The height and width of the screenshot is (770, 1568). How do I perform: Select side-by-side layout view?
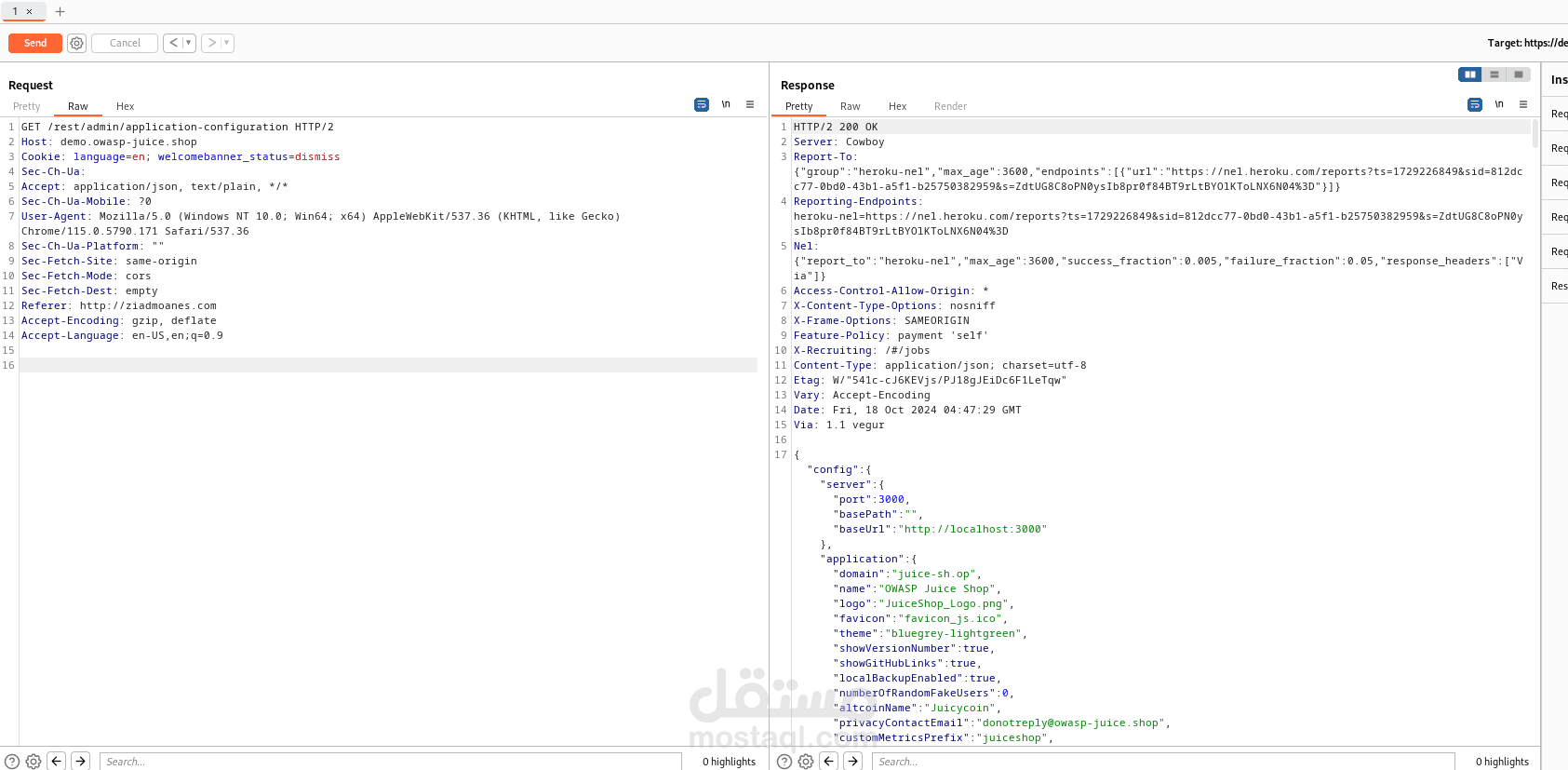click(1470, 74)
